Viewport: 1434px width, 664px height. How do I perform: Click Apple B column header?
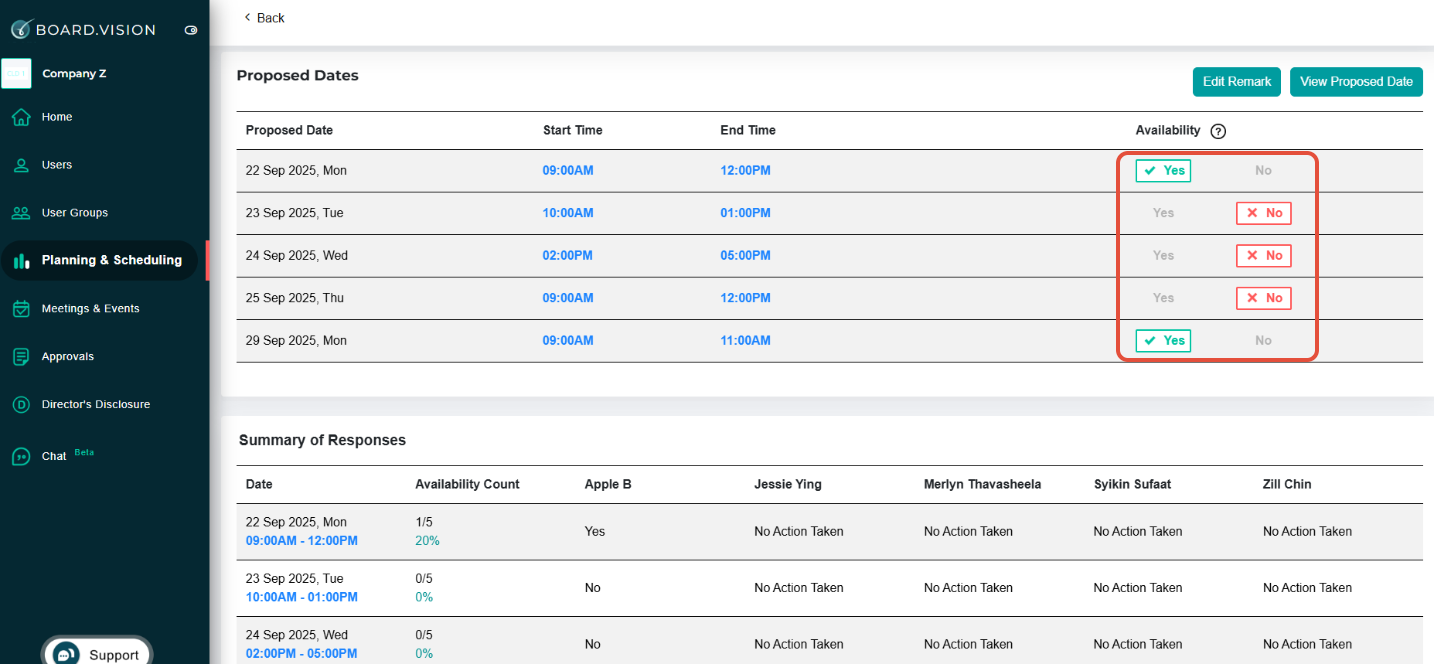[608, 484]
